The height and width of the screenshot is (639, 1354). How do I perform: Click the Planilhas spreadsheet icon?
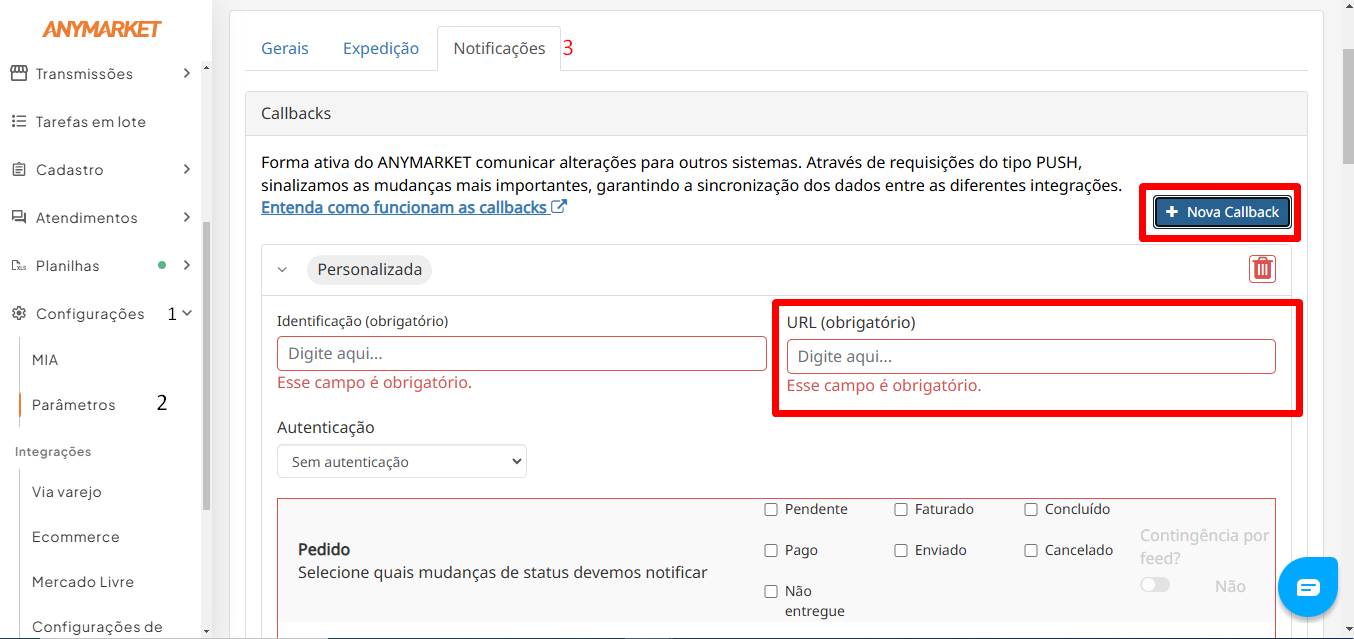[18, 265]
